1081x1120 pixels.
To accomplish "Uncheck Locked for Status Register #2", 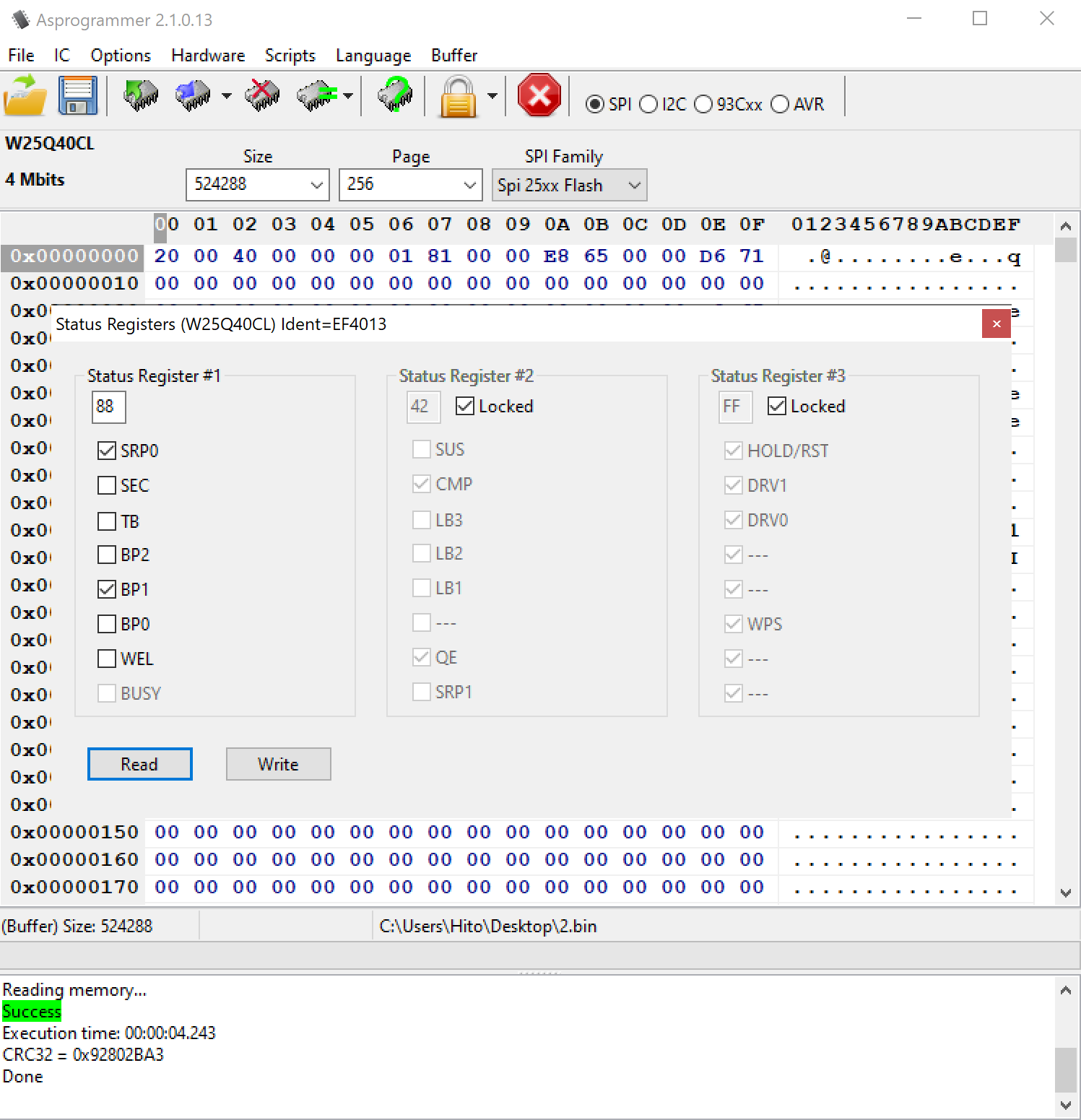I will tap(465, 407).
